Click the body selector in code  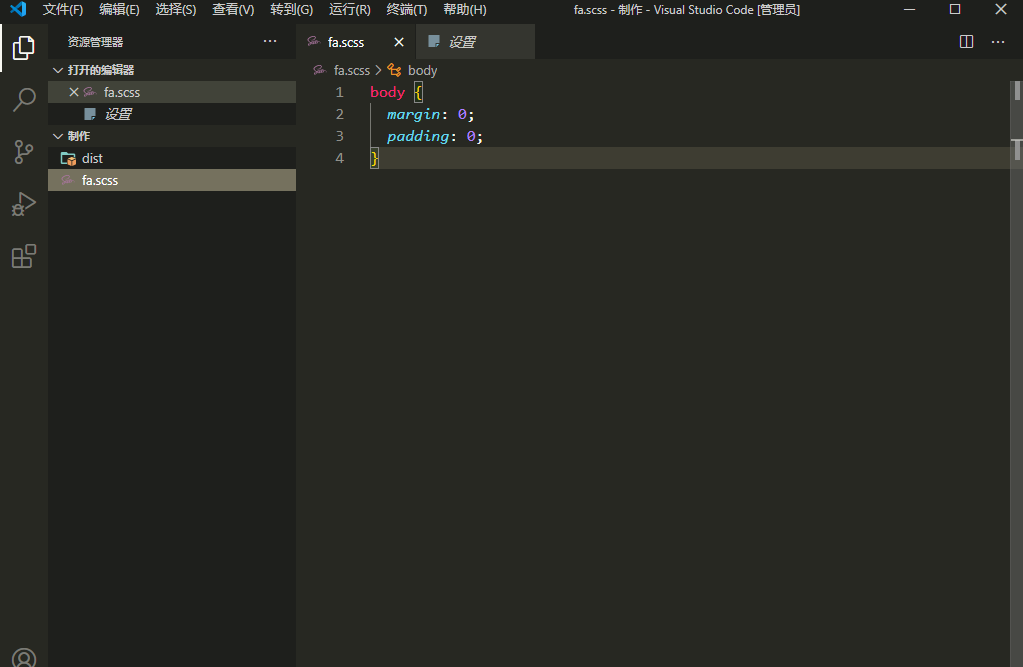[x=388, y=92]
